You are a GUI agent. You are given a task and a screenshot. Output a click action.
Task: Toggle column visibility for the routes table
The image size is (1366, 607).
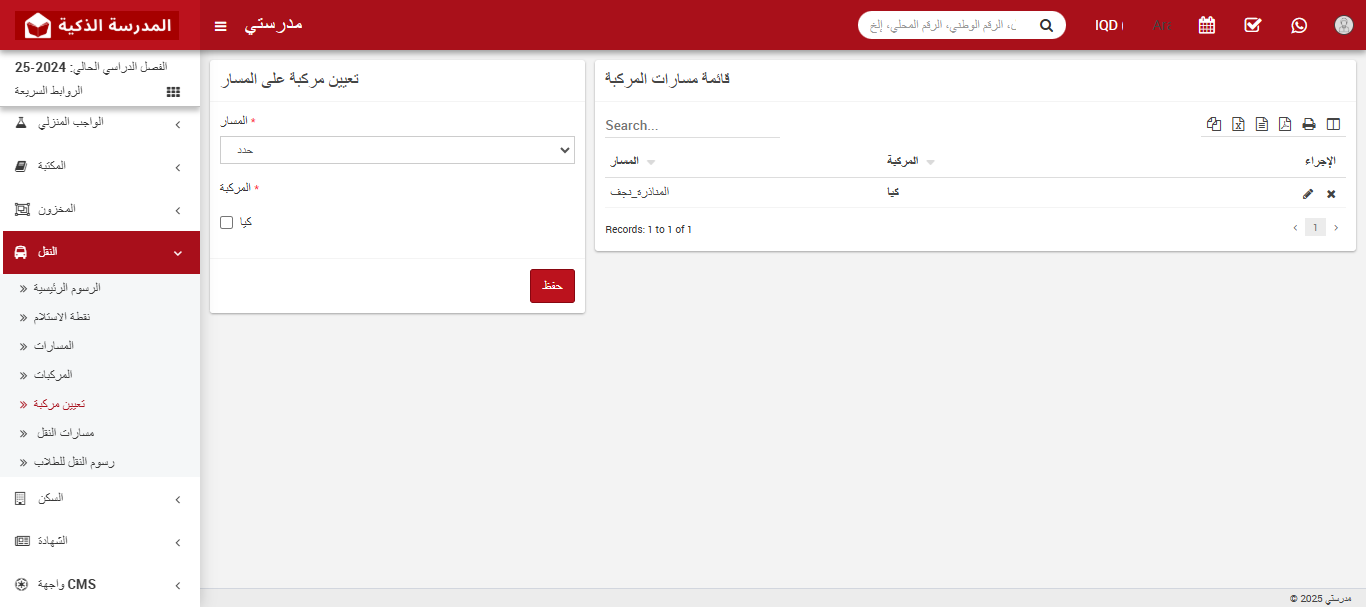point(1333,124)
